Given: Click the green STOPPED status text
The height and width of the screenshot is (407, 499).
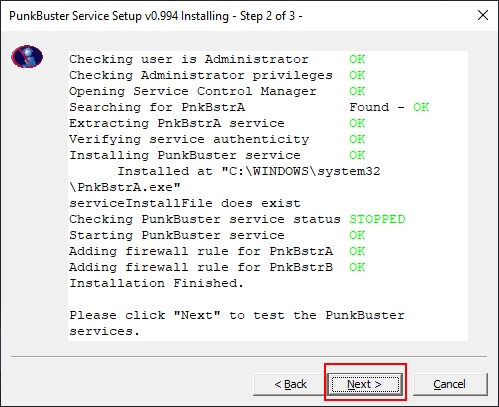Looking at the screenshot, I should point(377,219).
